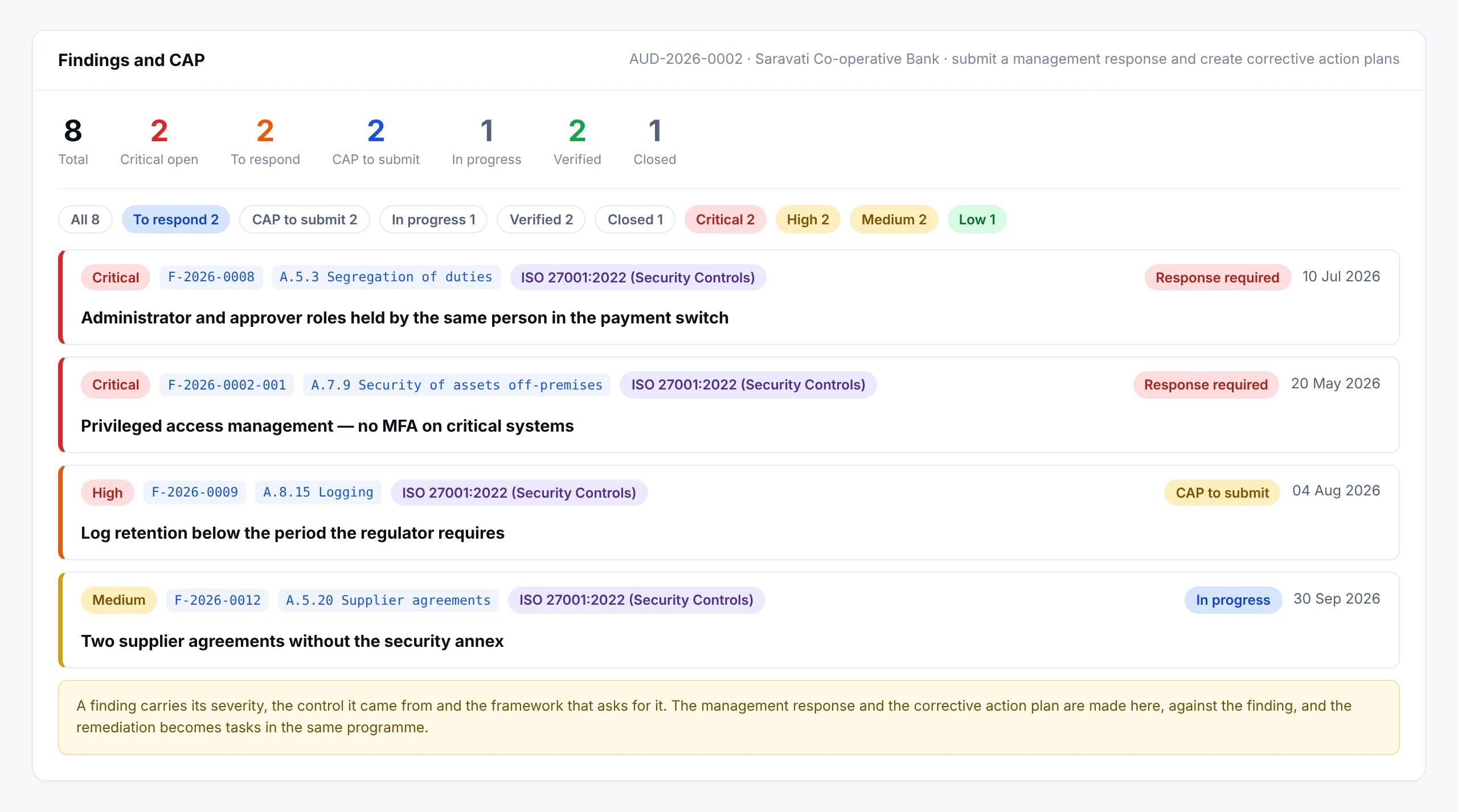
Task: Open finding about administrator and approver roles
Action: [404, 318]
